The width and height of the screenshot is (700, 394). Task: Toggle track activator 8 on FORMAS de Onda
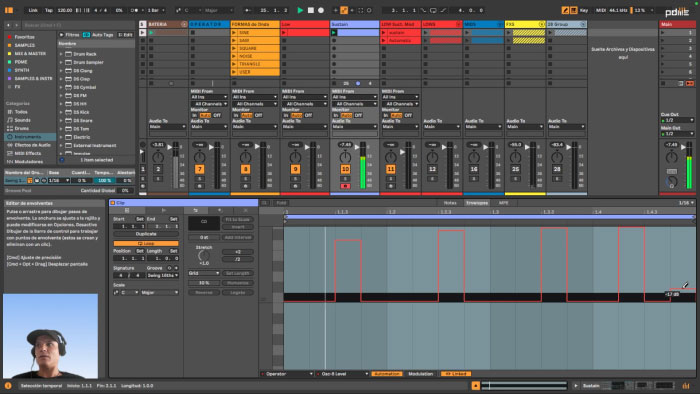(245, 169)
